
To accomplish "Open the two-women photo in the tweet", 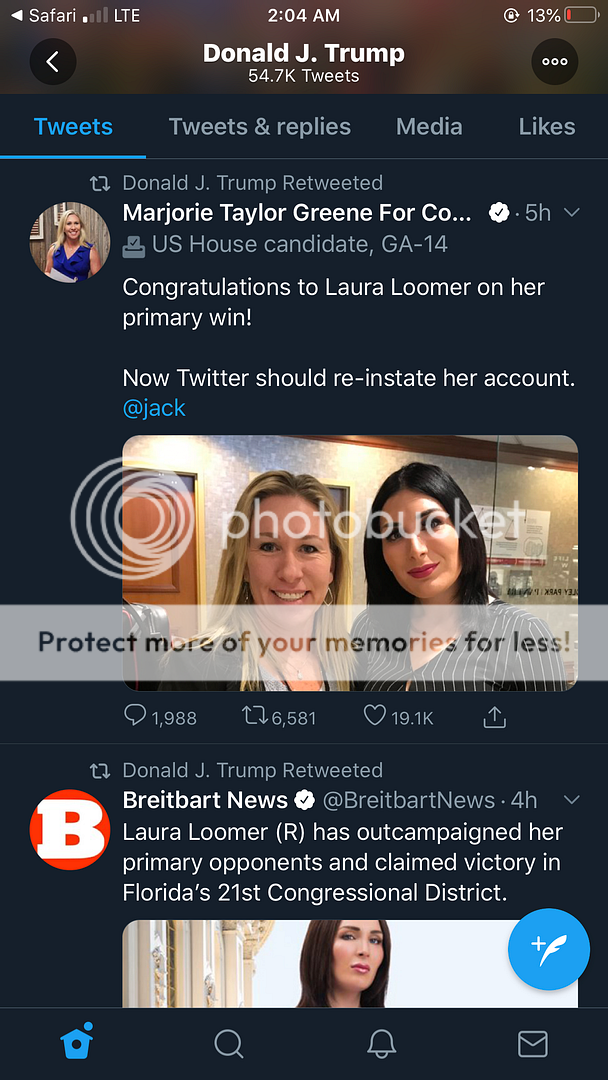I will tap(350, 562).
